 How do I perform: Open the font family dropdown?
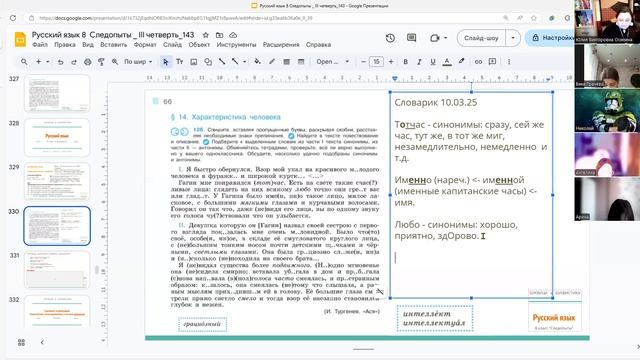tap(333, 62)
